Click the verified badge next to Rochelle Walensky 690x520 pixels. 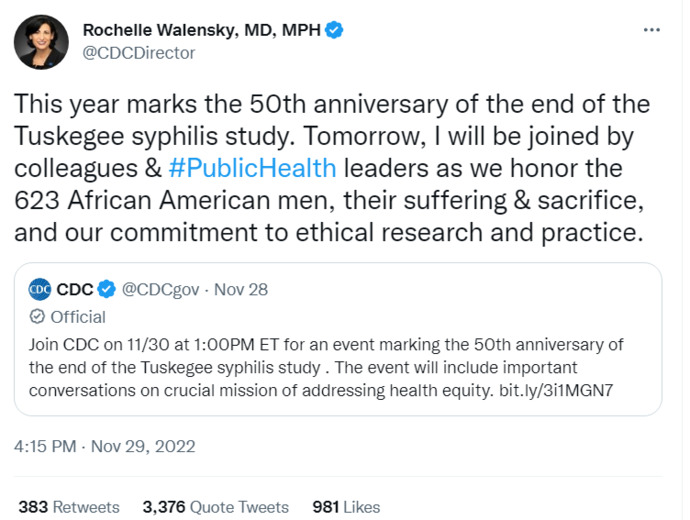pyautogui.click(x=334, y=30)
